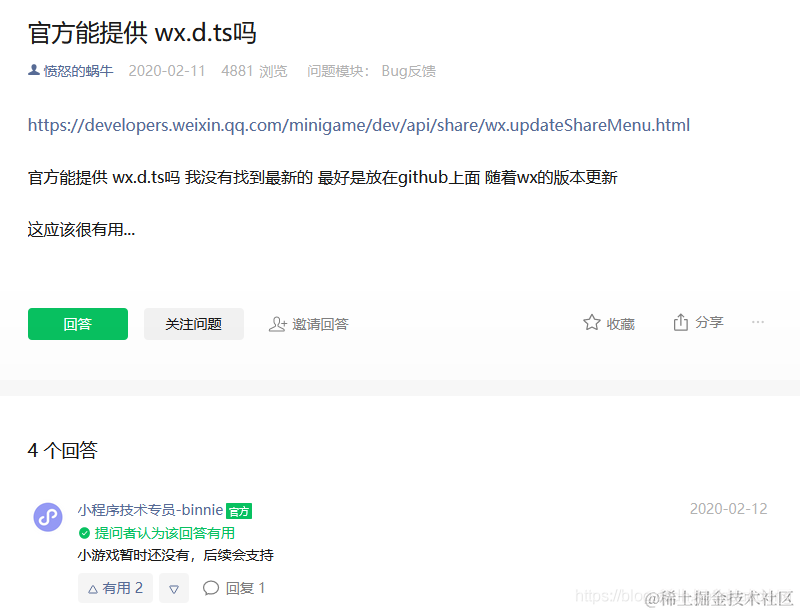
Task: Click the 提问者认为该回答有用 label
Action: [165, 533]
